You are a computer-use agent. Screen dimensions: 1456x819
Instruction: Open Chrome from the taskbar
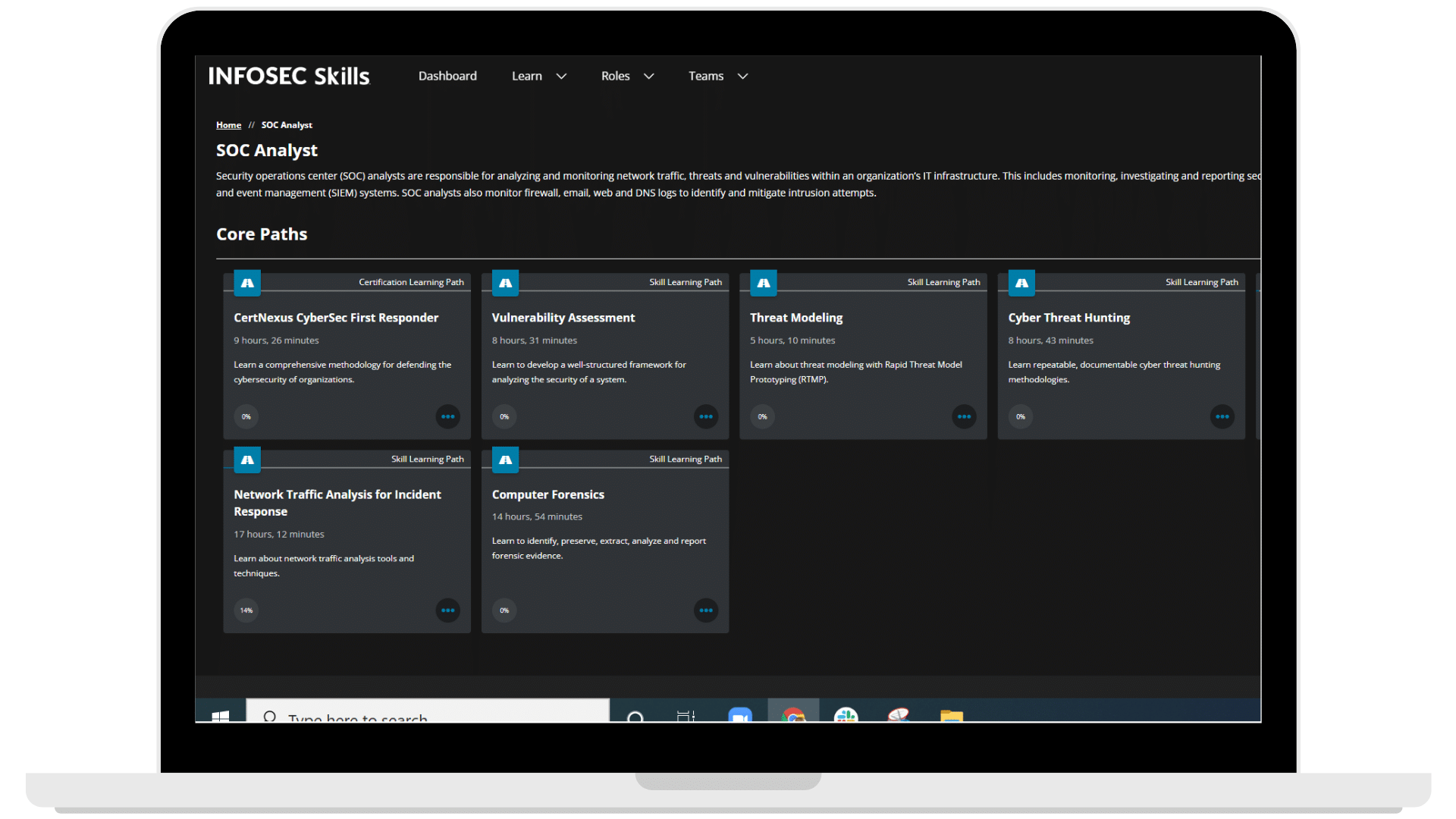point(793,714)
